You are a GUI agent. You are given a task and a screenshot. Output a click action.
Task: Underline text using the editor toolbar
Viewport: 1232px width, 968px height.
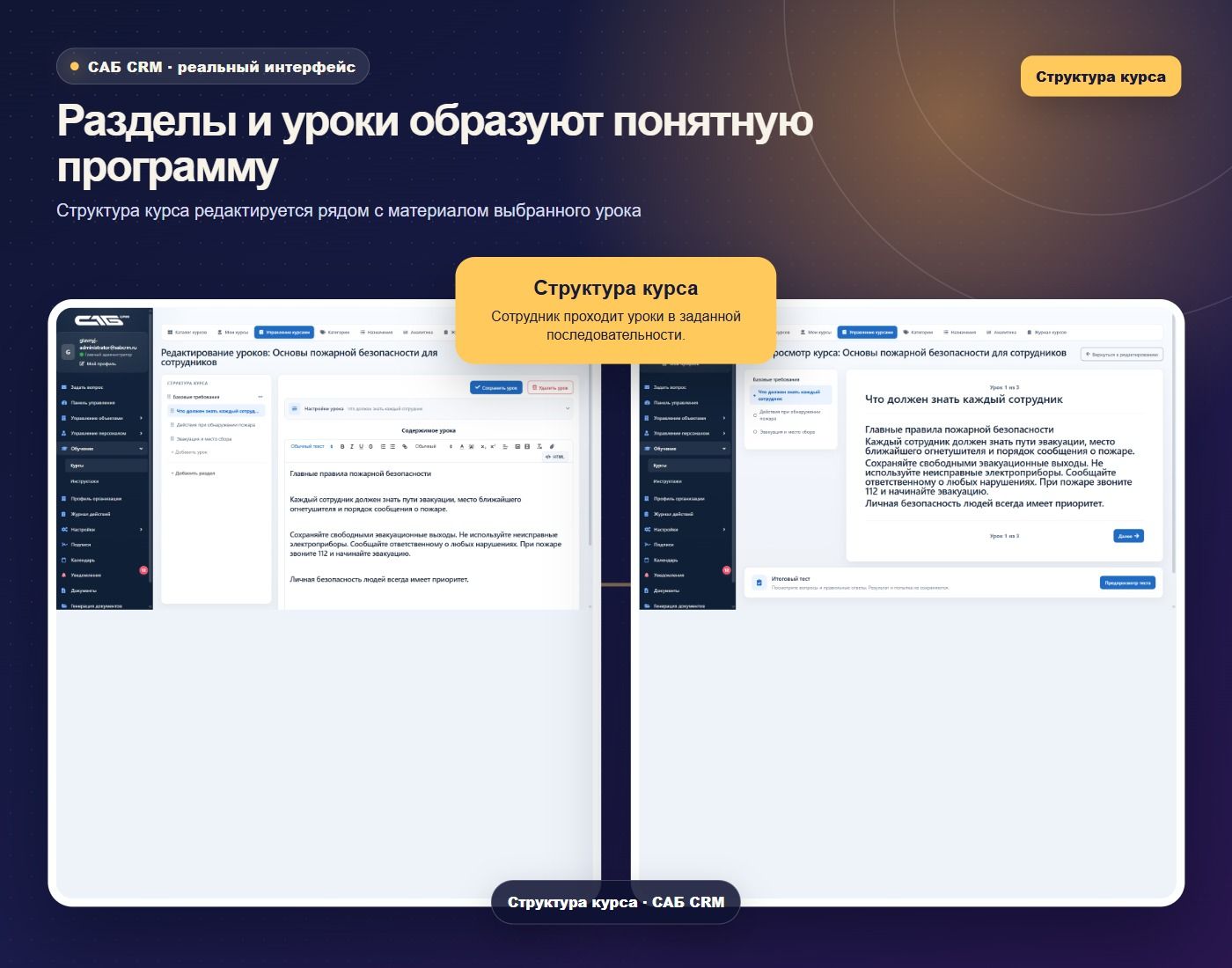point(361,446)
